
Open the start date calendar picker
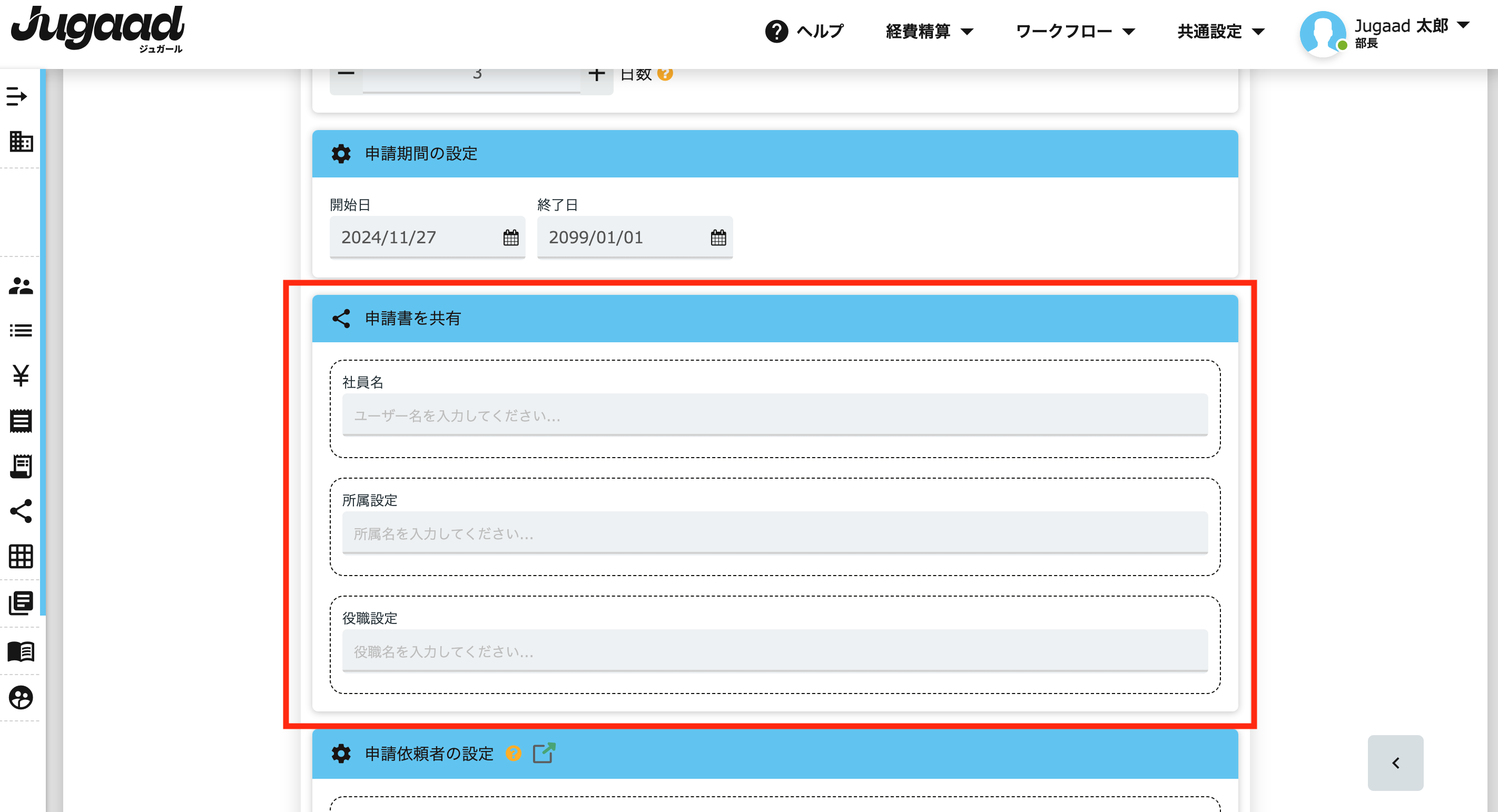510,237
